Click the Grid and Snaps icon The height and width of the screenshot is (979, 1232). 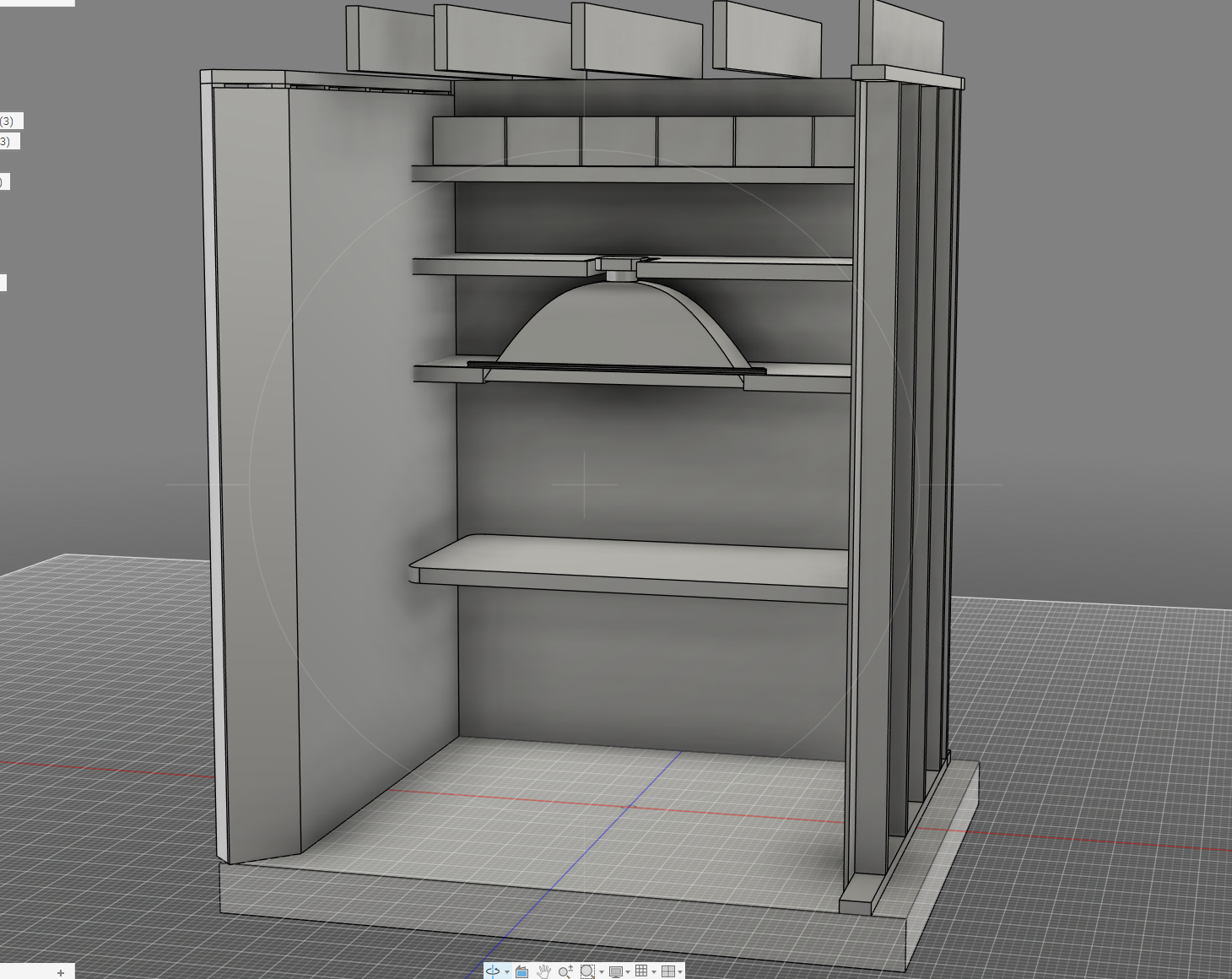click(641, 971)
